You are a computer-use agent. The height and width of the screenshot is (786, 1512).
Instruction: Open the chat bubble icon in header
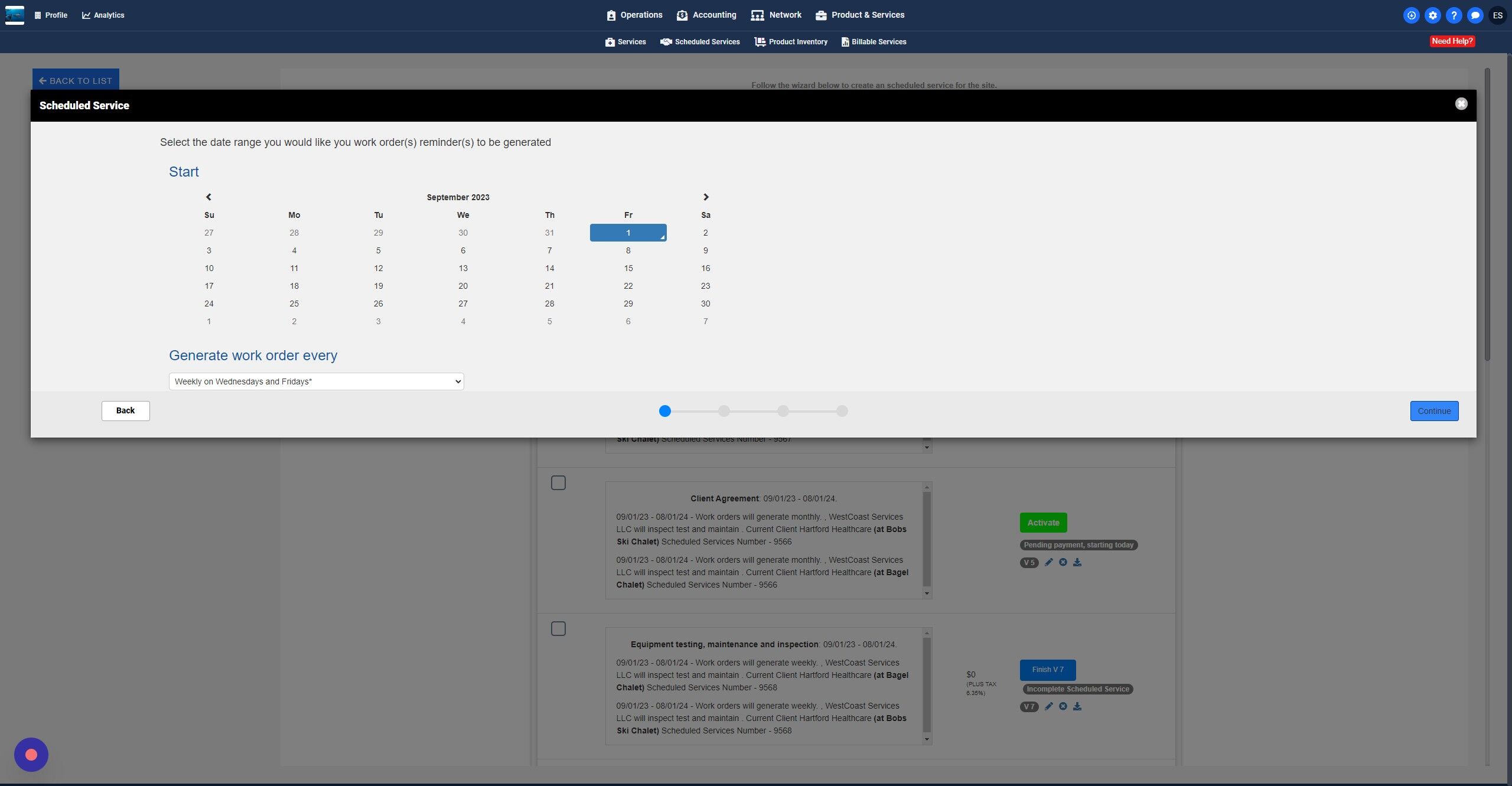[x=1475, y=15]
